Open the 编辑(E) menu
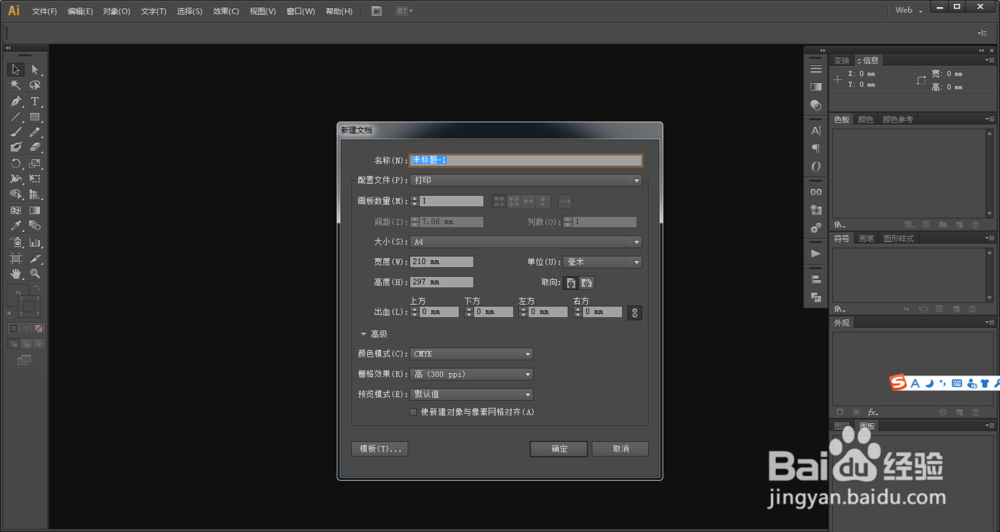Image resolution: width=1000 pixels, height=532 pixels. (x=80, y=11)
